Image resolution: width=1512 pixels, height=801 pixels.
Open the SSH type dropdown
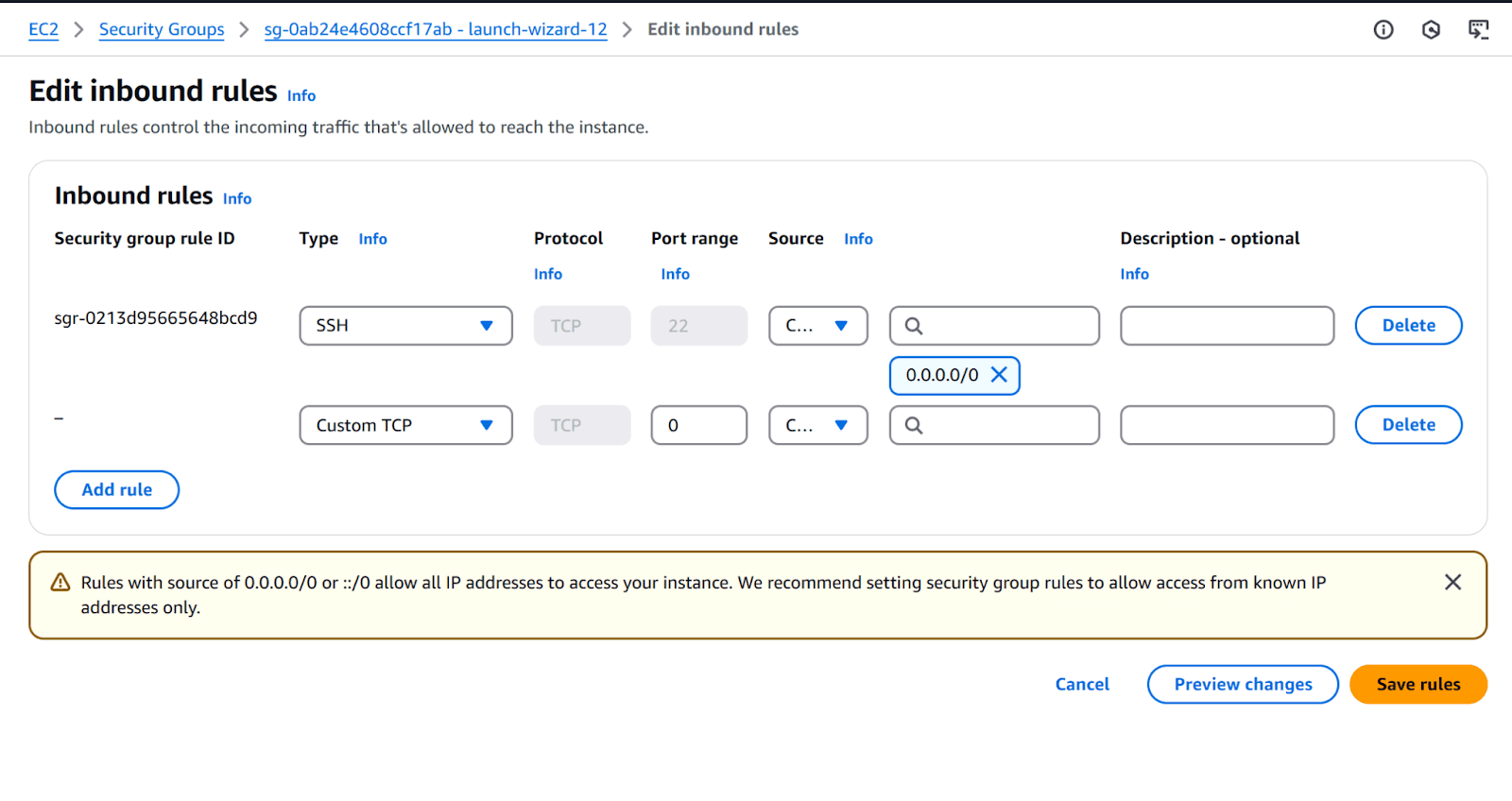[x=405, y=326]
